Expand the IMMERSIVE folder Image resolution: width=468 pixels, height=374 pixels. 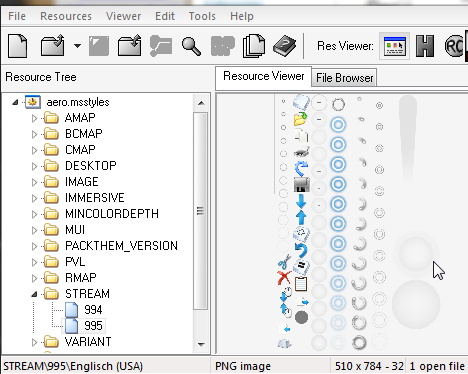pyautogui.click(x=34, y=198)
